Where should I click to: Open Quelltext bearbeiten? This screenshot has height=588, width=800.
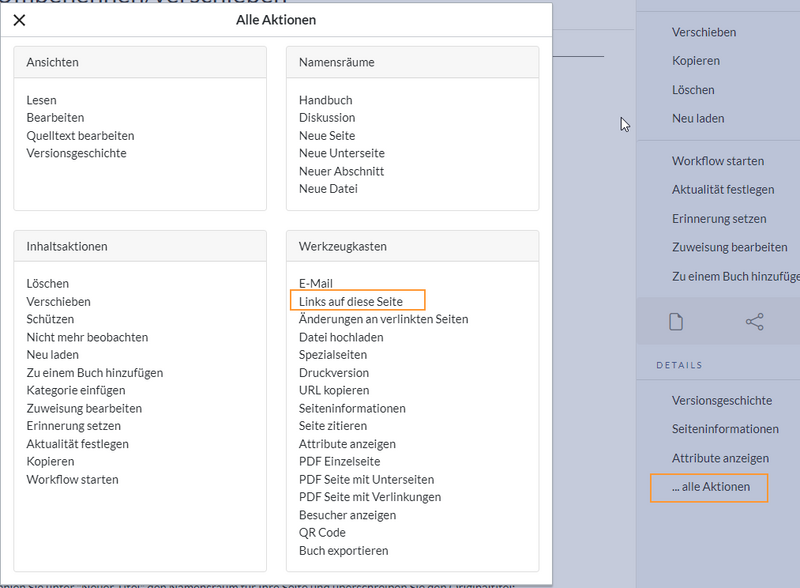tap(80, 136)
